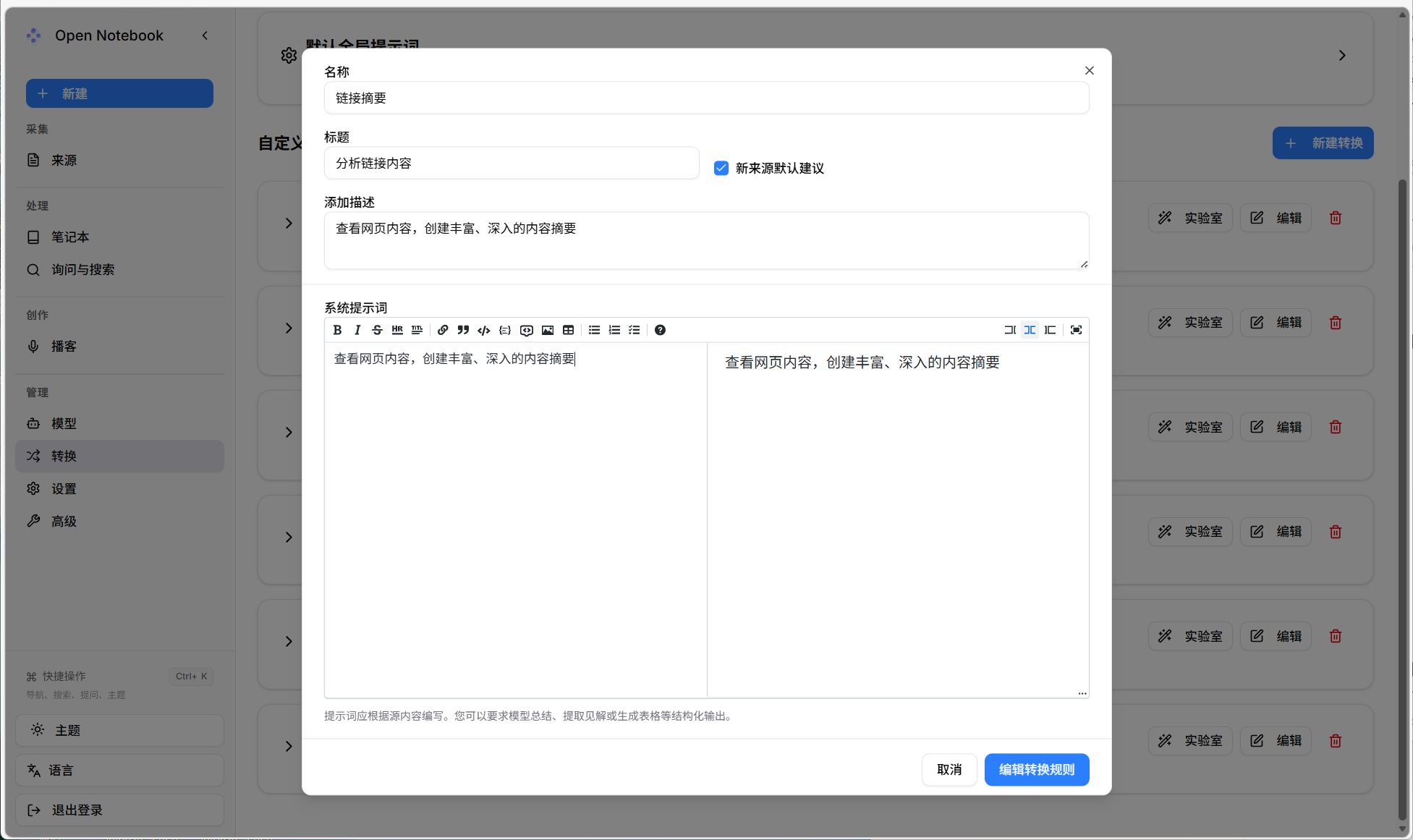This screenshot has height=840, width=1413.
Task: Apply italic formatting in editor toolbar
Action: click(357, 330)
